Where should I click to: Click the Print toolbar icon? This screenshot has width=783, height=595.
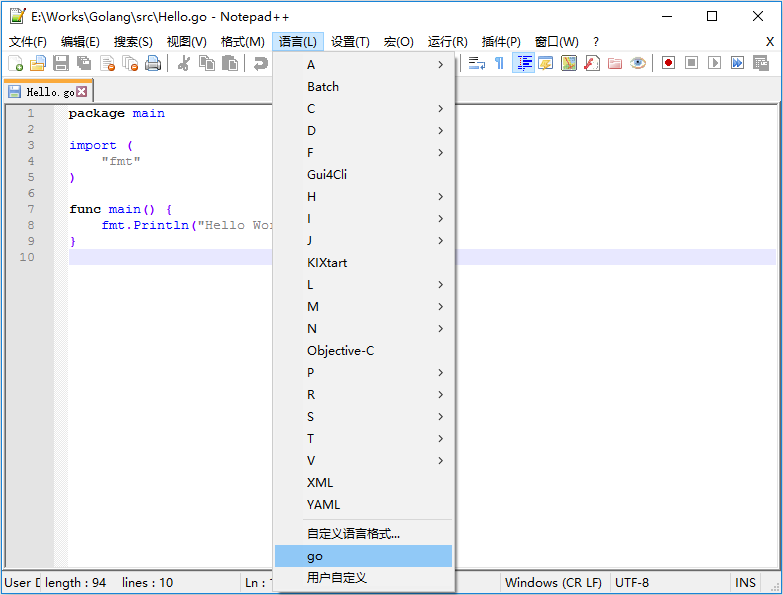153,63
